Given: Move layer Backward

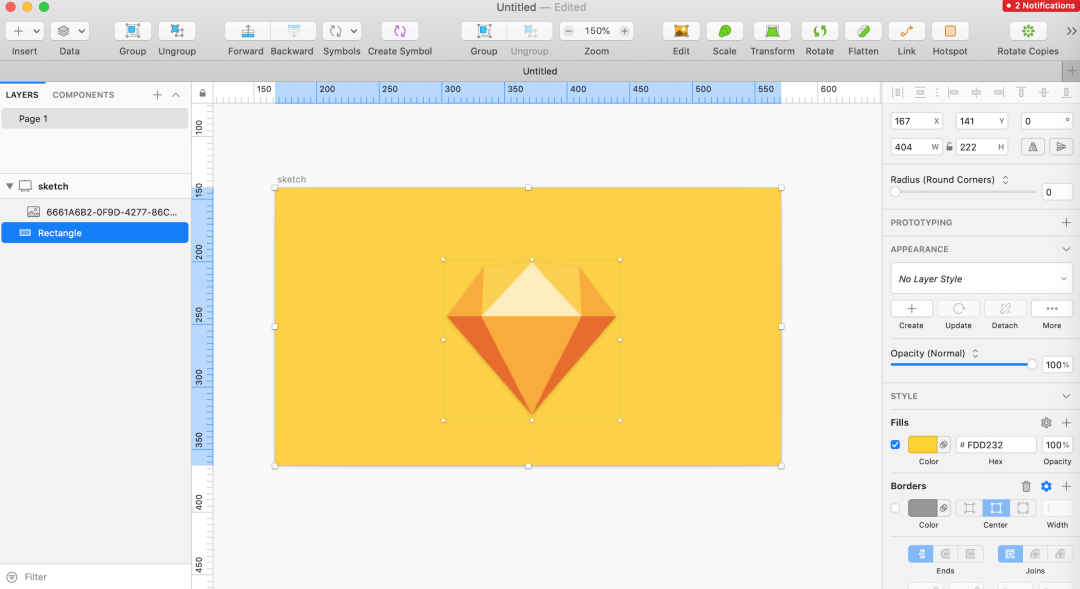Looking at the screenshot, I should pos(293,31).
